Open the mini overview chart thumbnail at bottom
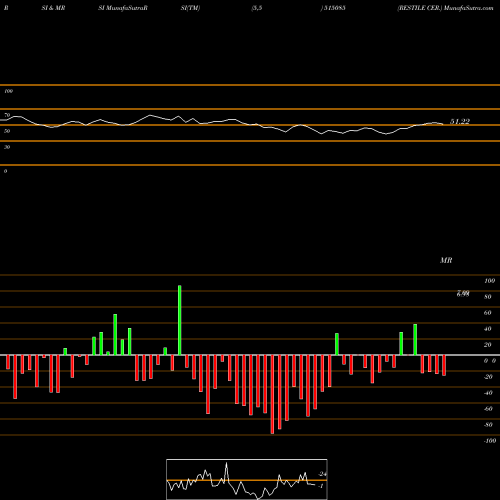The height and width of the screenshot is (500, 500). point(247,479)
